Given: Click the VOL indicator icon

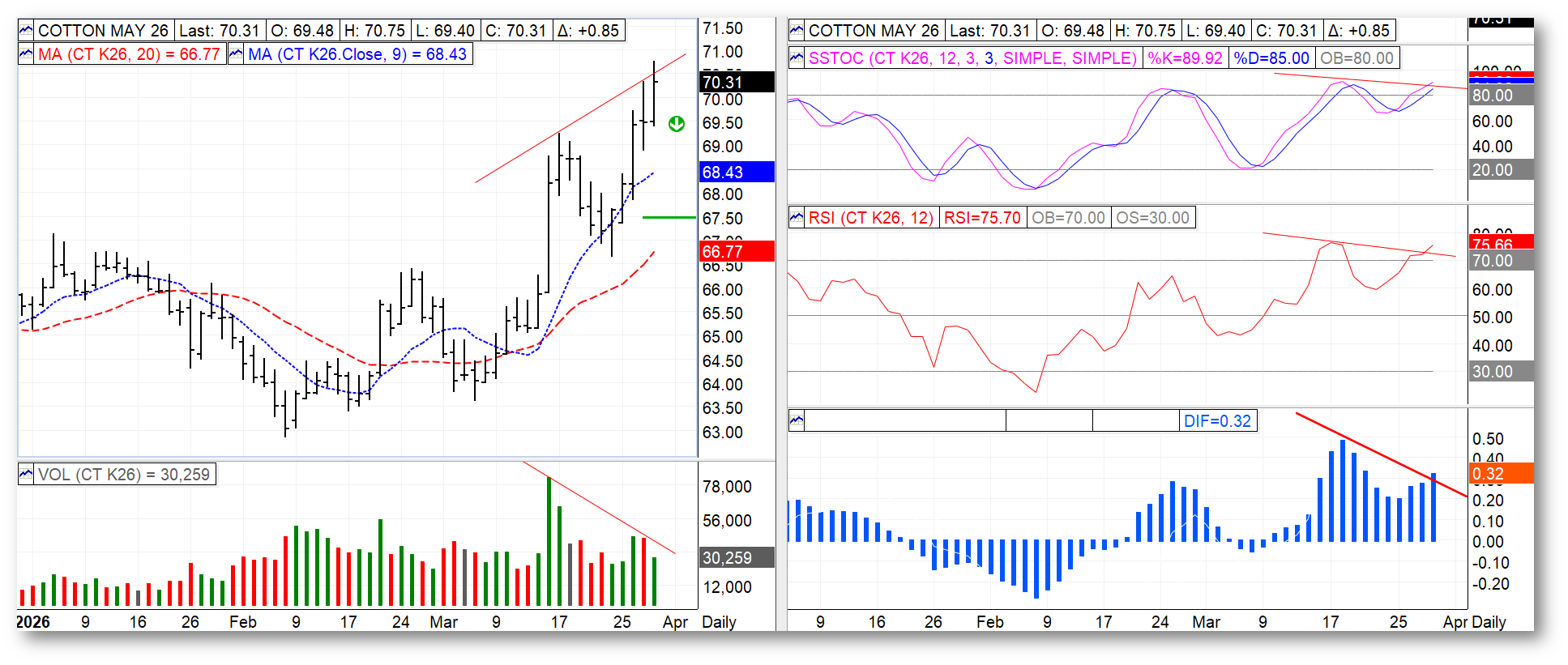Looking at the screenshot, I should [26, 475].
